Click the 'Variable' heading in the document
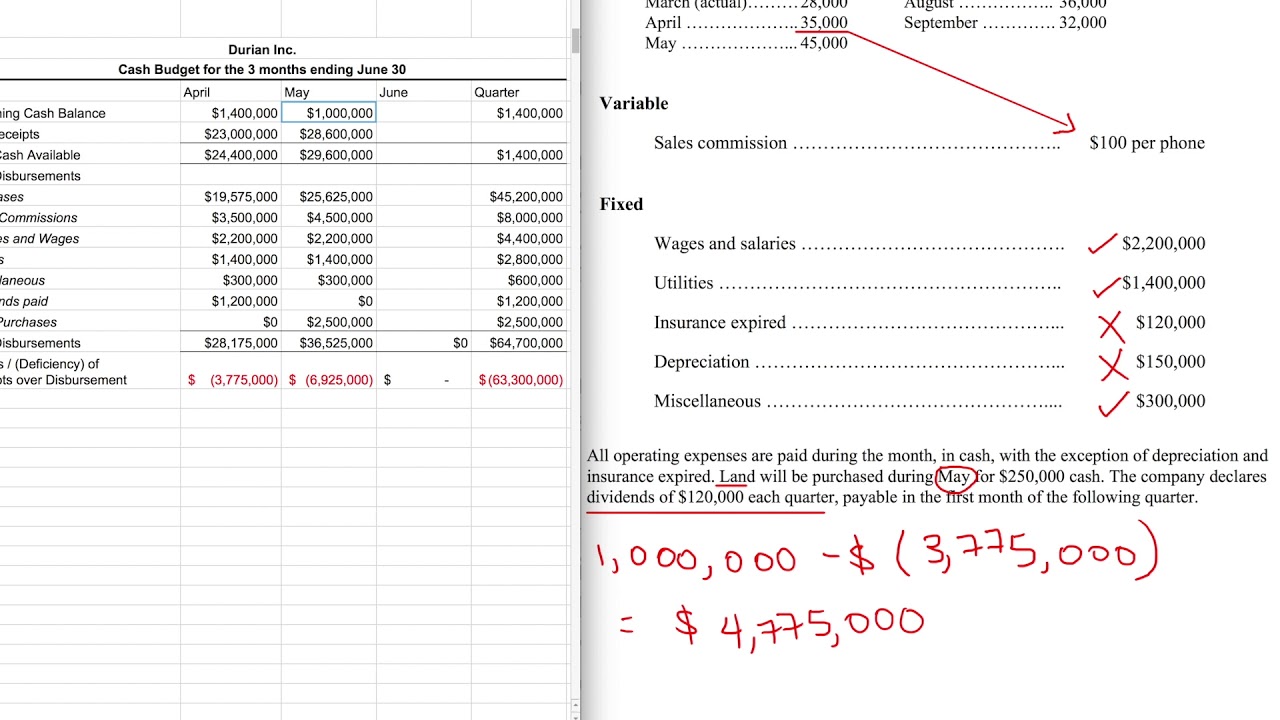1280x720 pixels. pos(634,103)
